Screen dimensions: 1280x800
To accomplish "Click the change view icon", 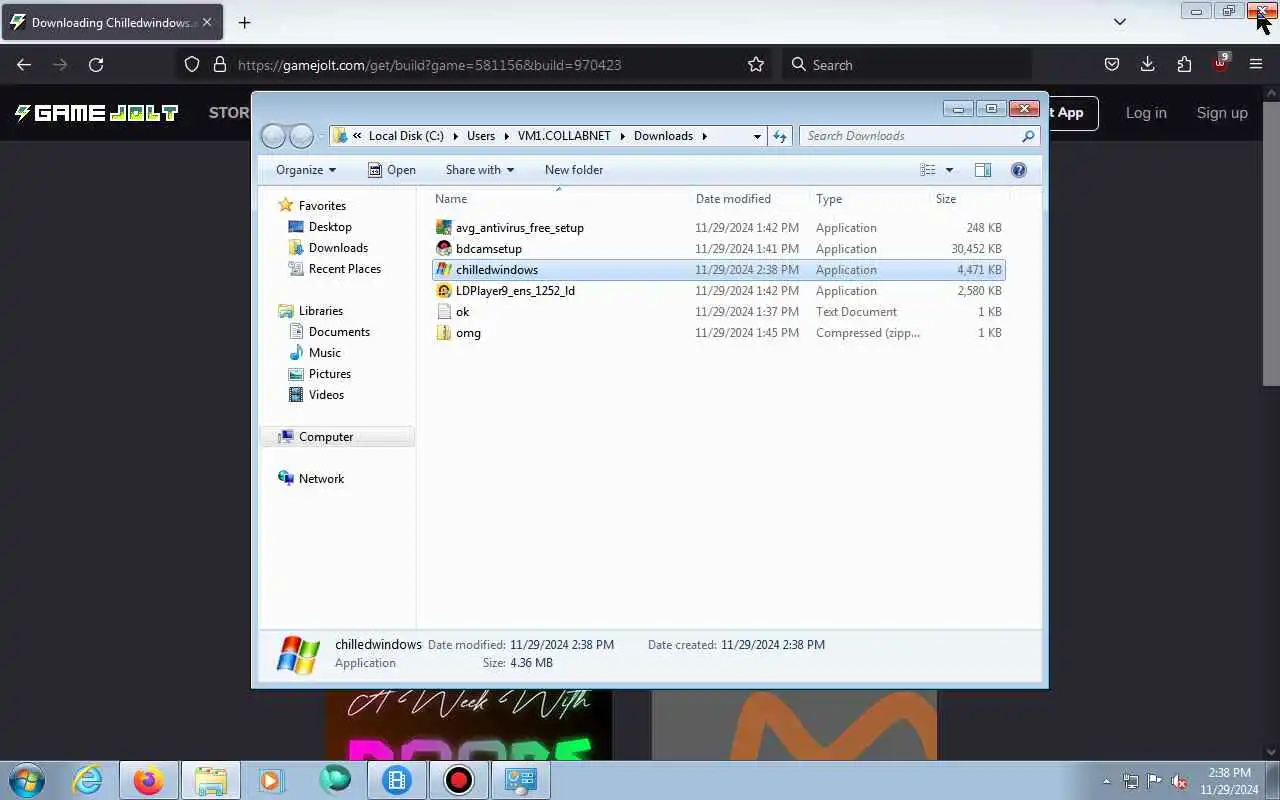I will click(x=928, y=170).
